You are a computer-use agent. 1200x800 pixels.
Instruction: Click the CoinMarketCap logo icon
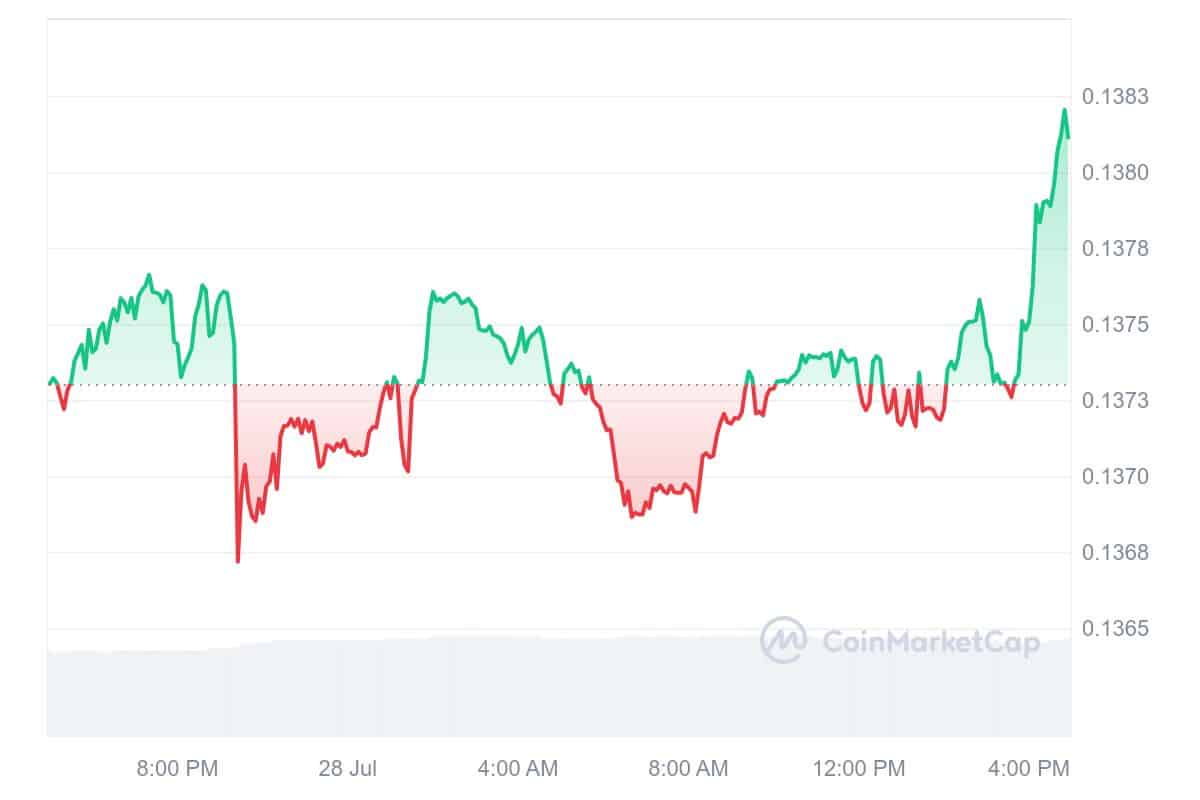[x=783, y=640]
